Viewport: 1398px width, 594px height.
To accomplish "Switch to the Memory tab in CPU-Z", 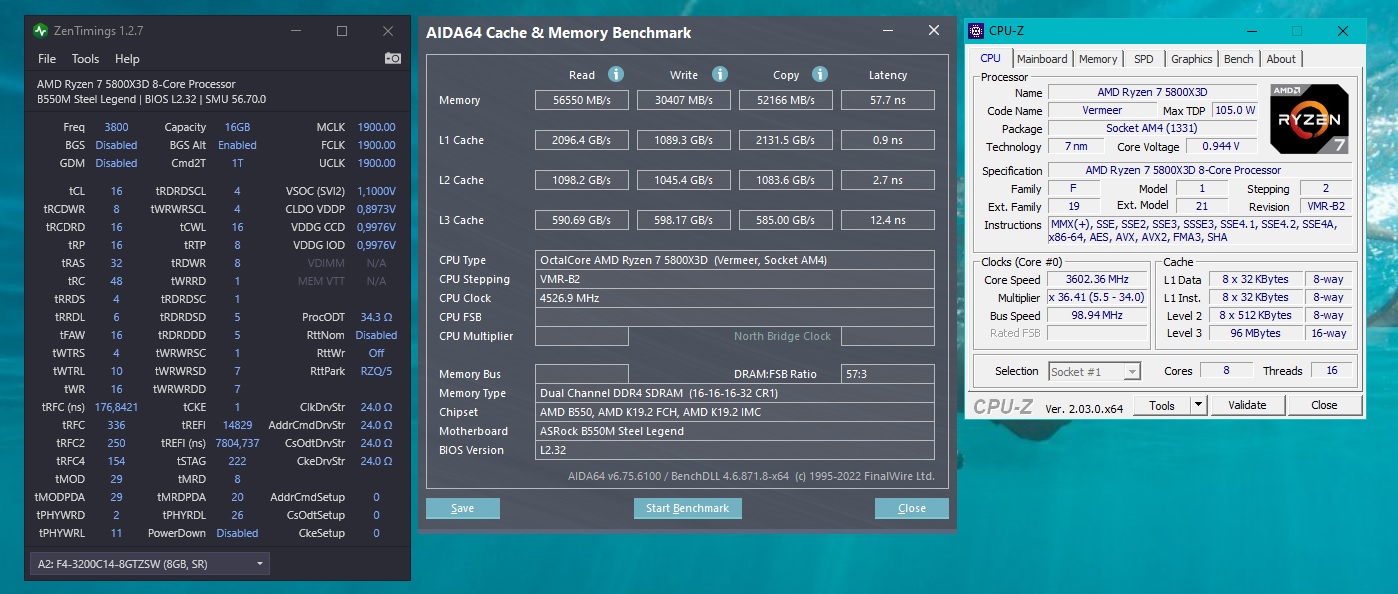I will (1098, 59).
